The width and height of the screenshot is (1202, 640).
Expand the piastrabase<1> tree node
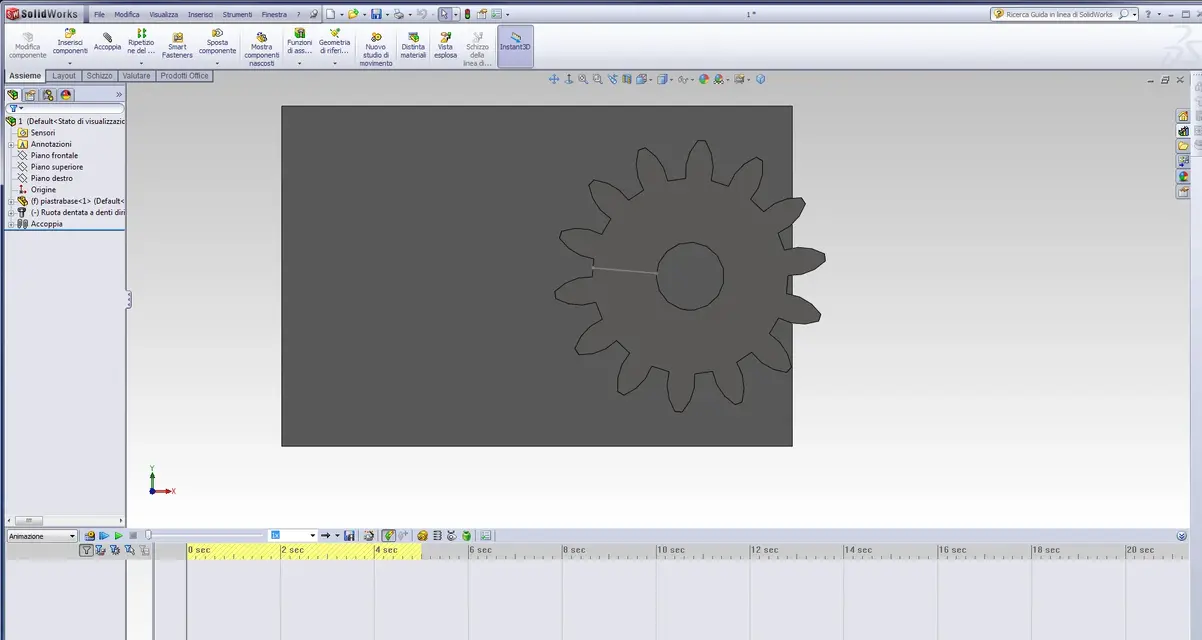[11, 201]
